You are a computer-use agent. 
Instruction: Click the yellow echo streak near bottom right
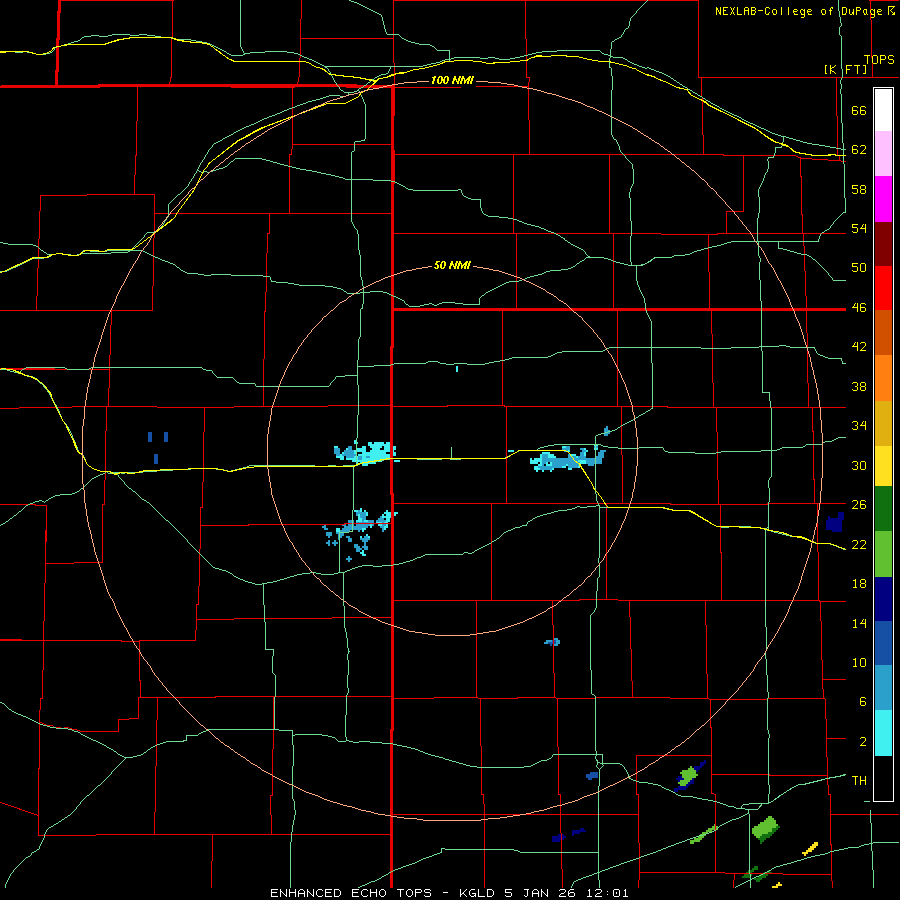click(x=810, y=848)
